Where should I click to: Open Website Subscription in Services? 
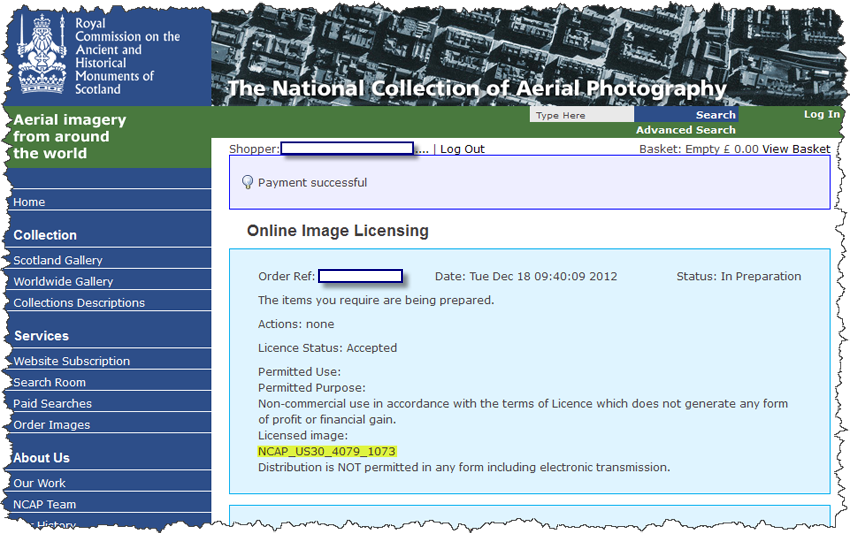click(x=71, y=361)
